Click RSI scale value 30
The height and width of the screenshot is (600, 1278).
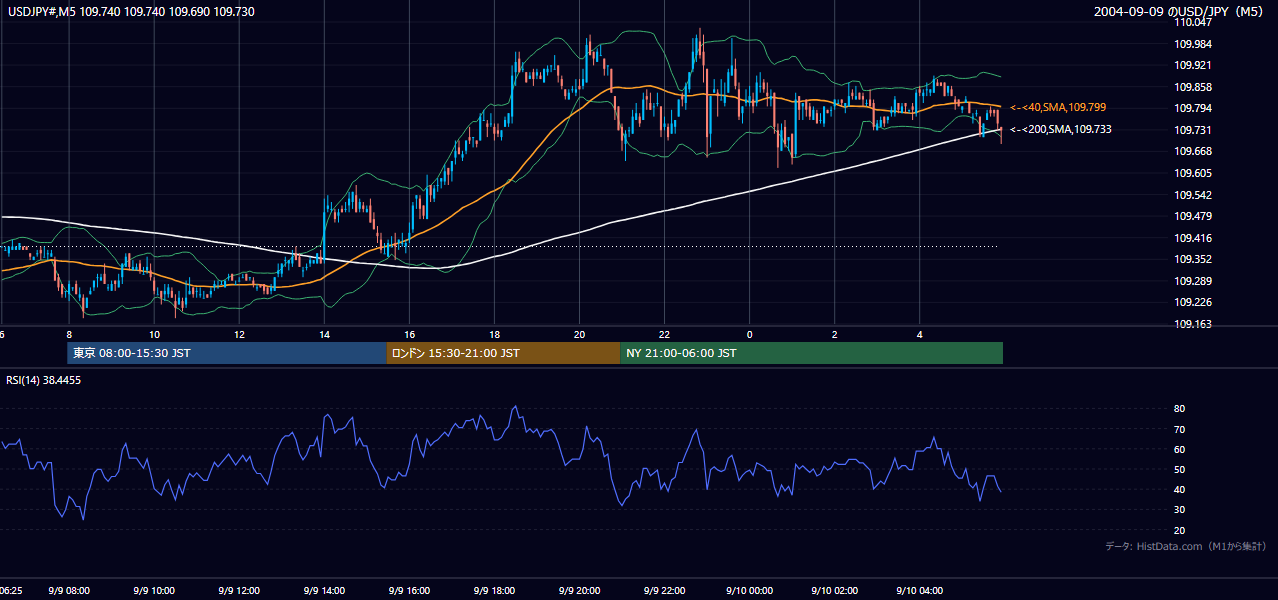coord(1179,510)
